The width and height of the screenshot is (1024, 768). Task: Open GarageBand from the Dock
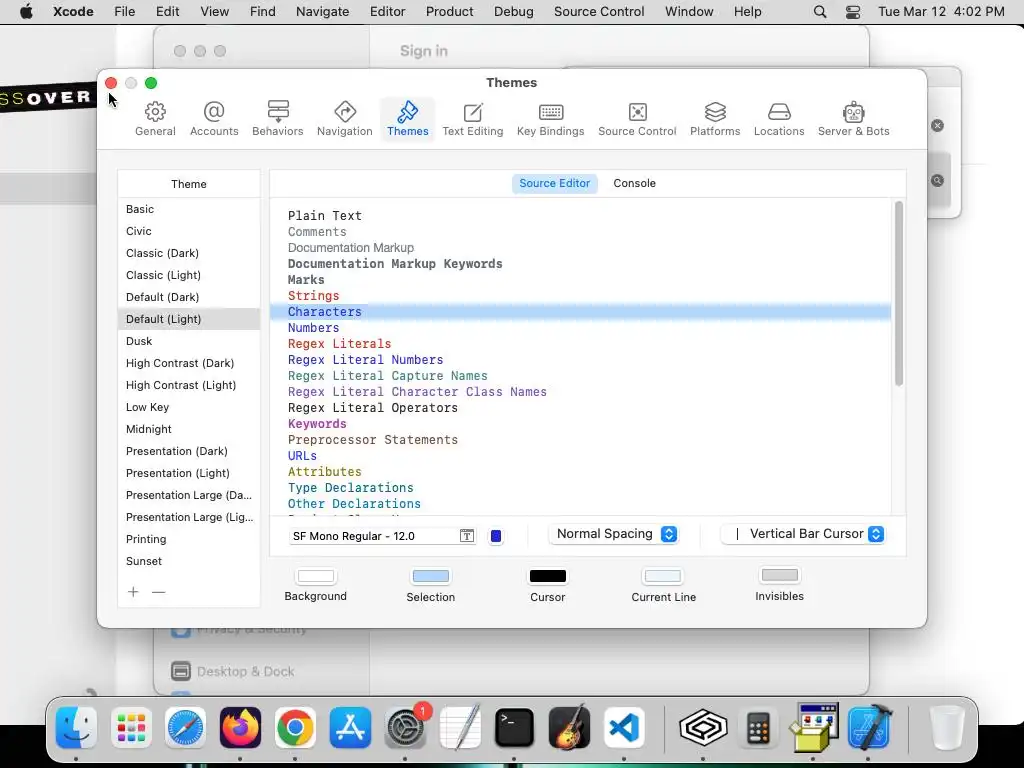[x=569, y=728]
